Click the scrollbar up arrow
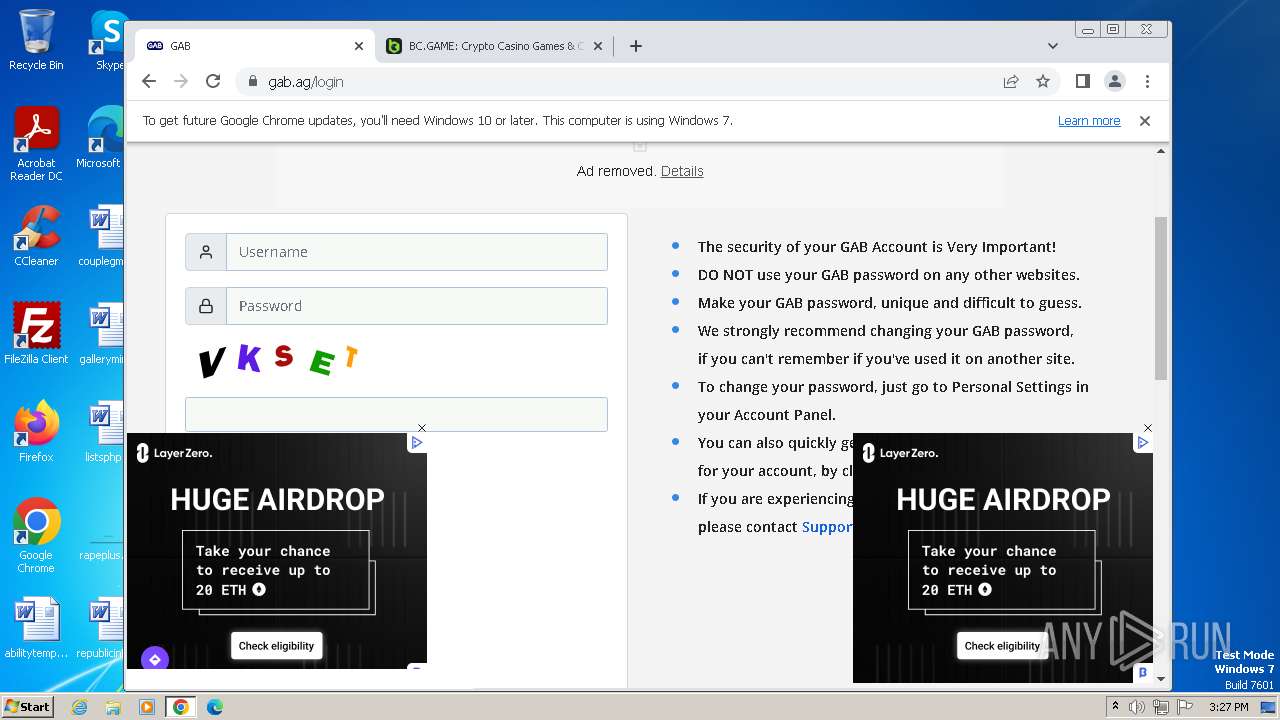This screenshot has width=1280, height=720. point(1161,151)
